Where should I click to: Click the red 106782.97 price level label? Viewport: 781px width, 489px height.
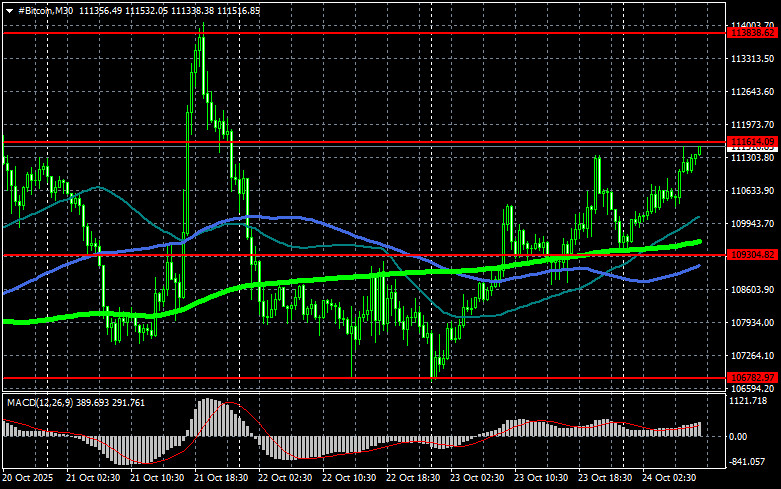click(x=752, y=378)
